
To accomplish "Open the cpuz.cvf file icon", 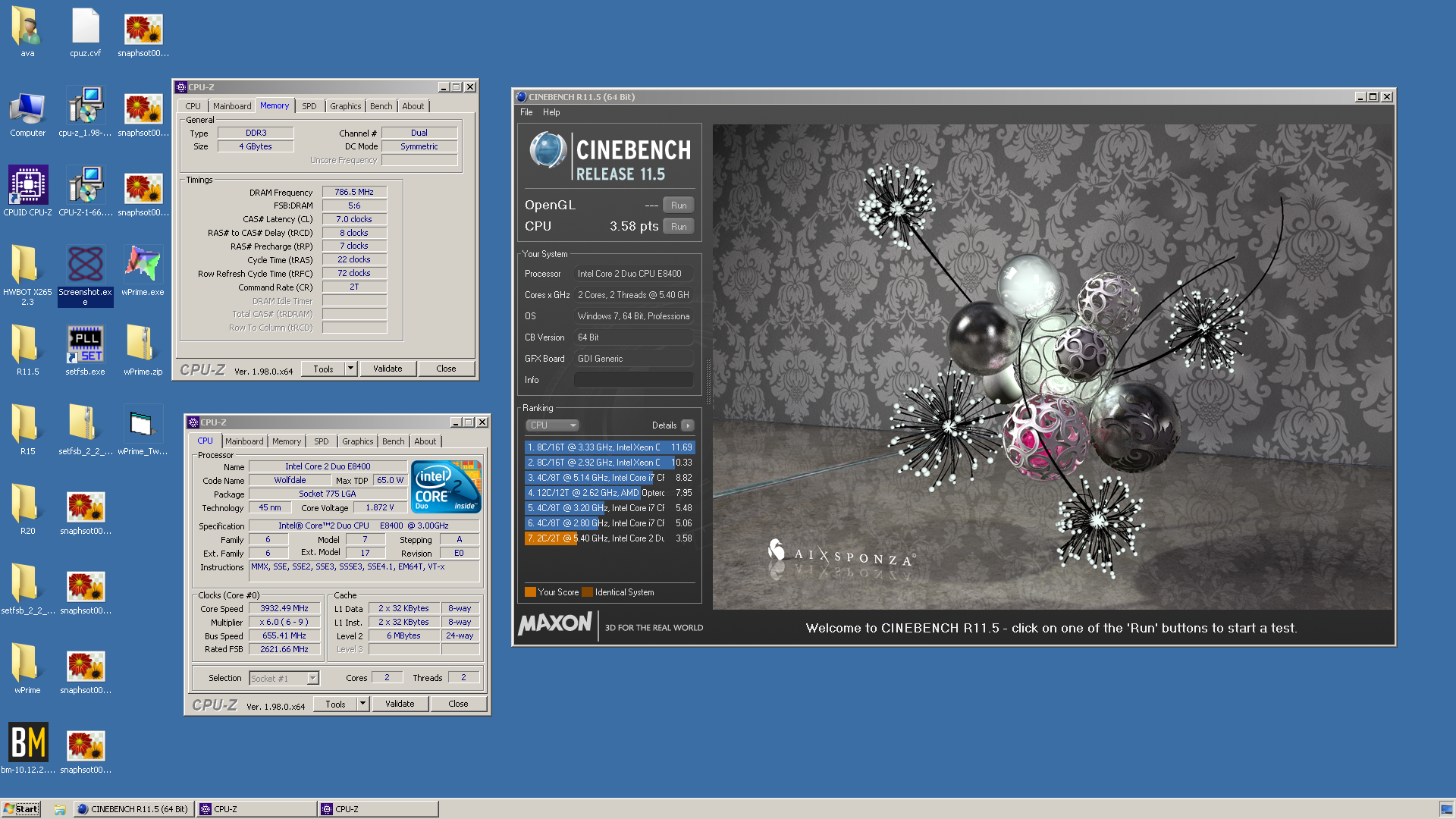I will 85,32.
